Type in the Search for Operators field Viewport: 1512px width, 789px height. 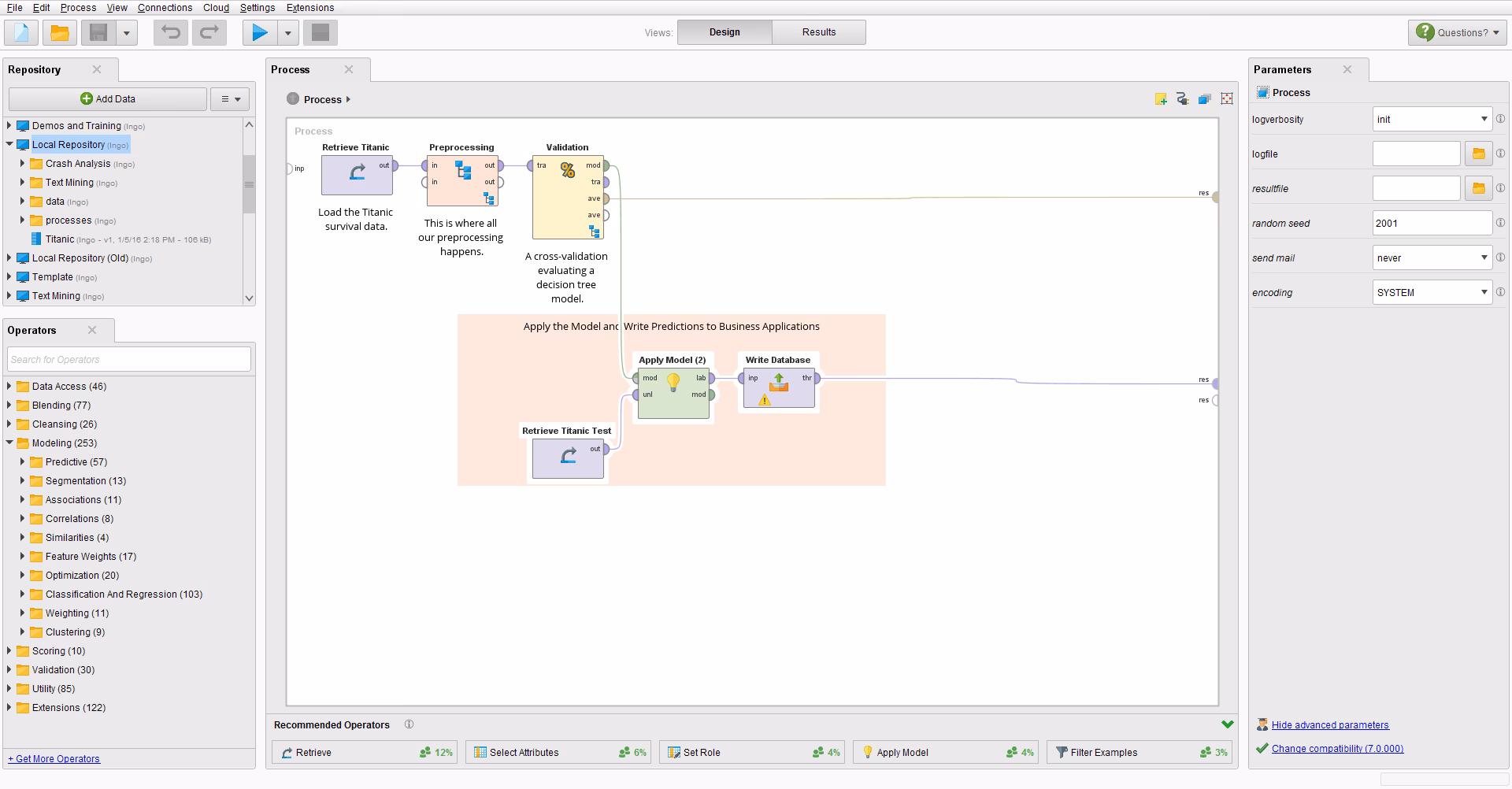click(128, 359)
